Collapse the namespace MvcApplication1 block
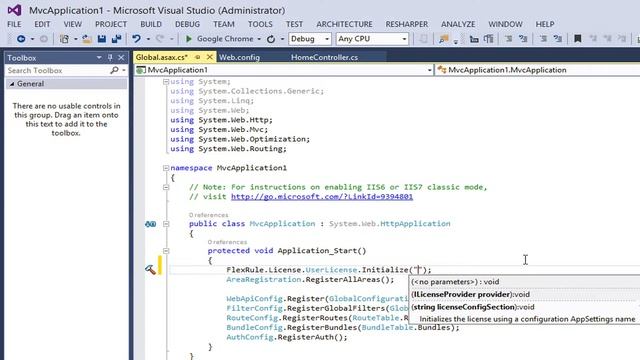The height and width of the screenshot is (360, 640). [166, 168]
